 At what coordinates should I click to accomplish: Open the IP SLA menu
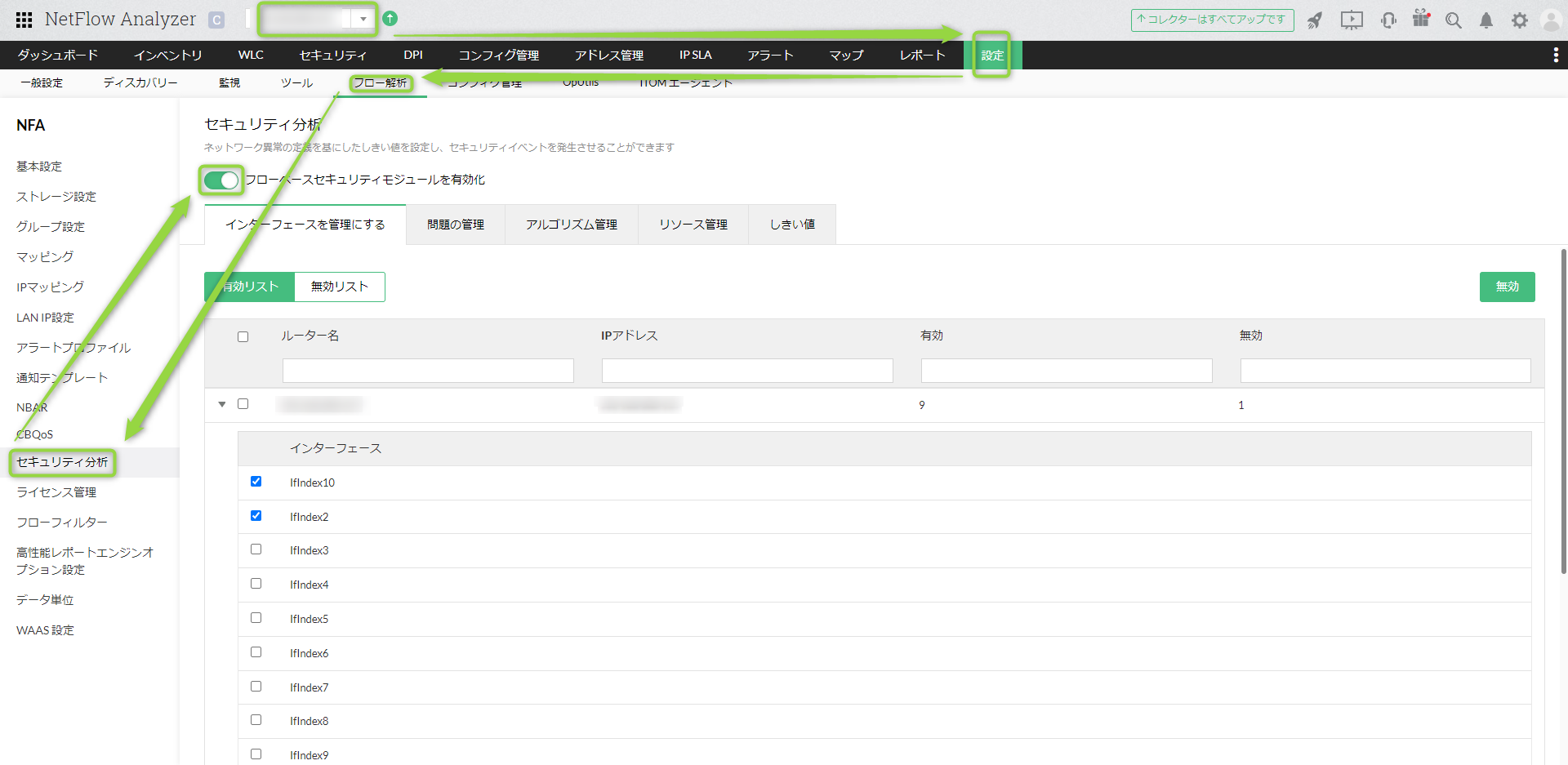pos(696,55)
